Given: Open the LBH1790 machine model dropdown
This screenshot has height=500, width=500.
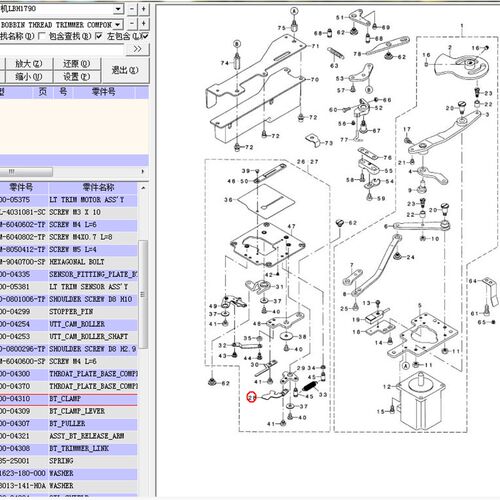Looking at the screenshot, I should [x=118, y=9].
